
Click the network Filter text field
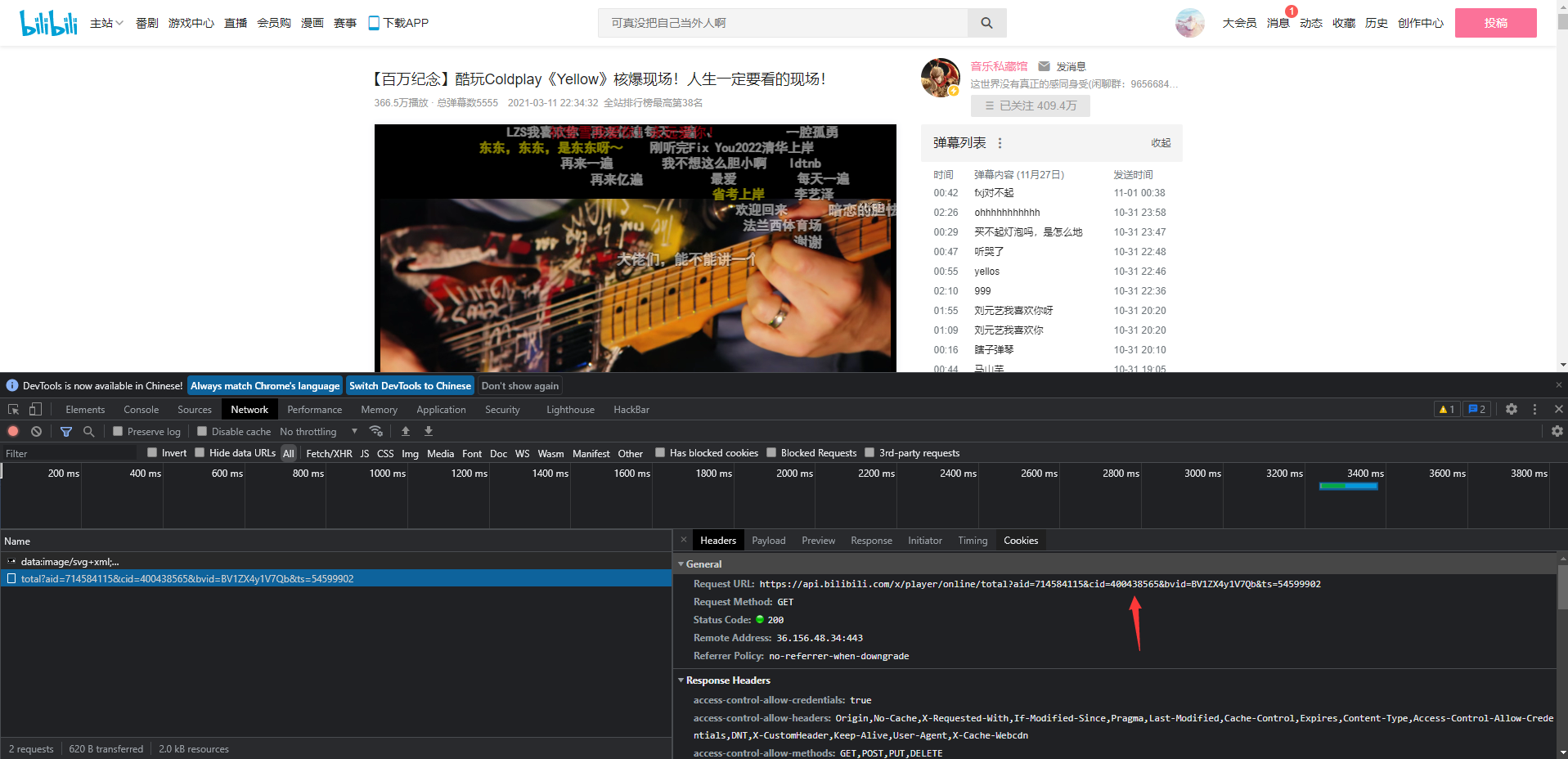point(70,453)
